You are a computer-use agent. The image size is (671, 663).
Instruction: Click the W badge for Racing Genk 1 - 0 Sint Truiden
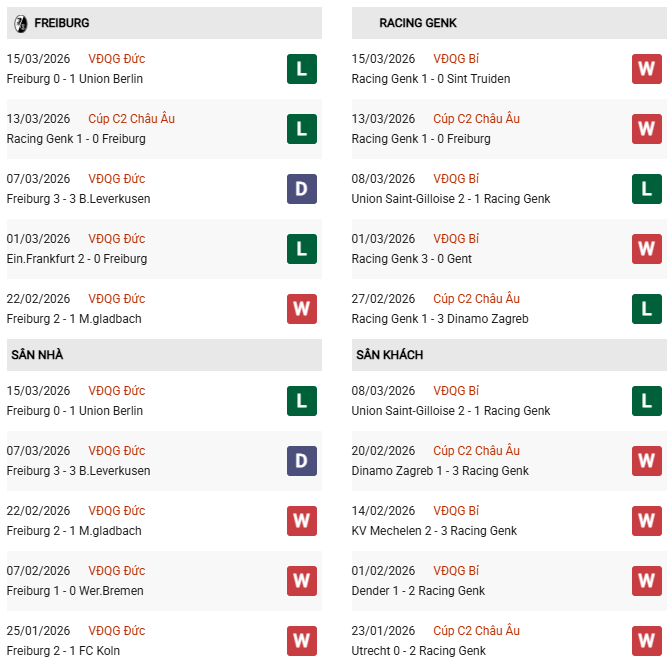tap(646, 69)
